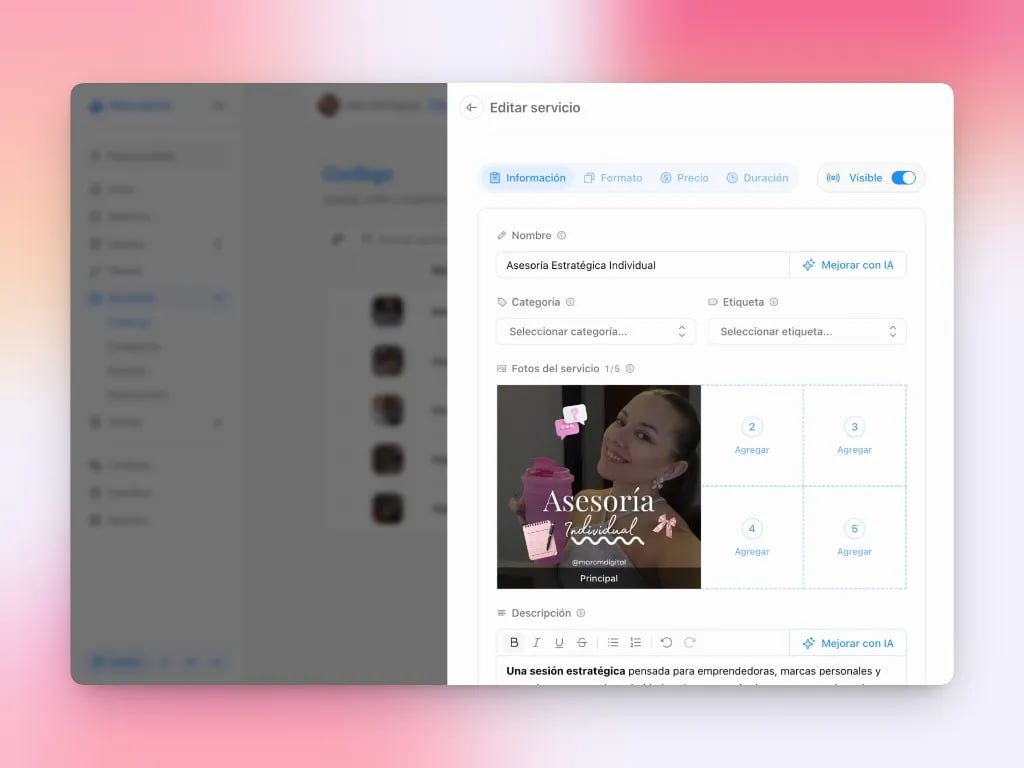This screenshot has width=1024, height=768.
Task: Edit the Nombre input field
Action: pyautogui.click(x=643, y=265)
